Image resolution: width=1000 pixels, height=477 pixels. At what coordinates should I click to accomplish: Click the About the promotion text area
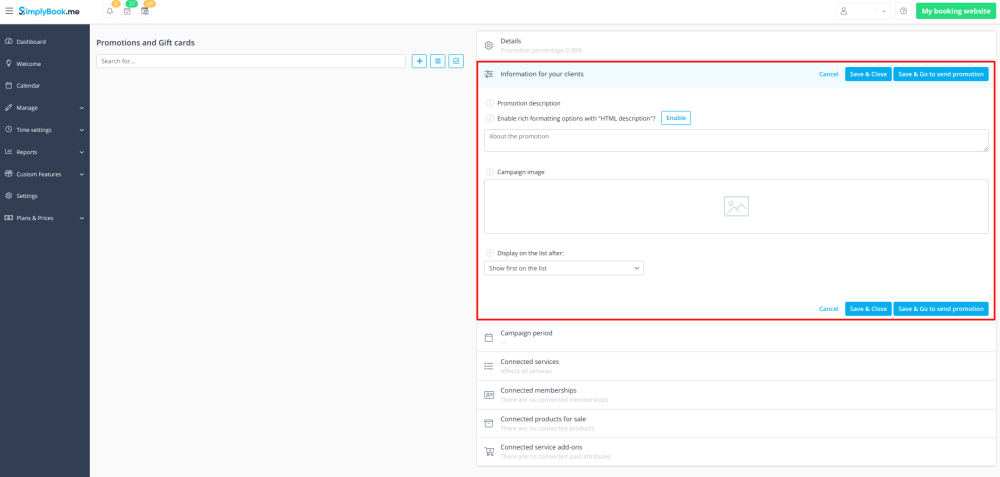tap(736, 140)
